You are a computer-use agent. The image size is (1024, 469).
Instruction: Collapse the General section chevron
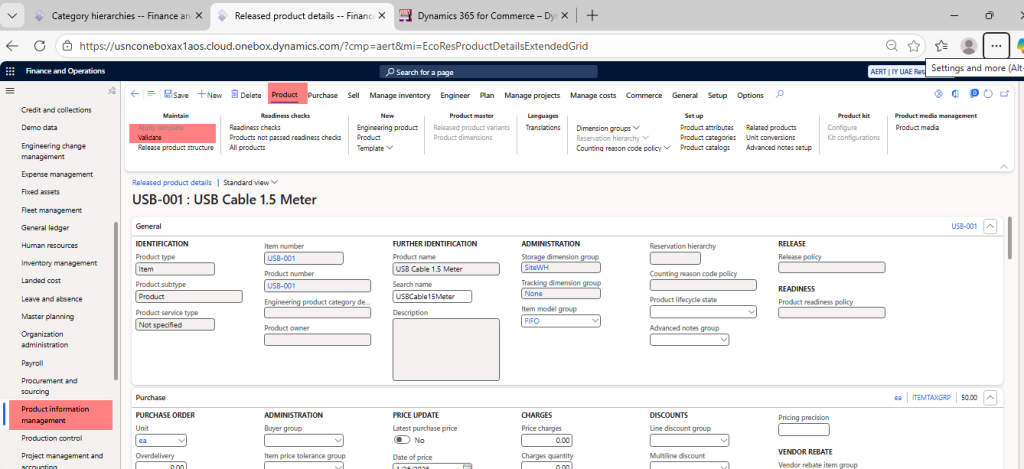tap(990, 227)
